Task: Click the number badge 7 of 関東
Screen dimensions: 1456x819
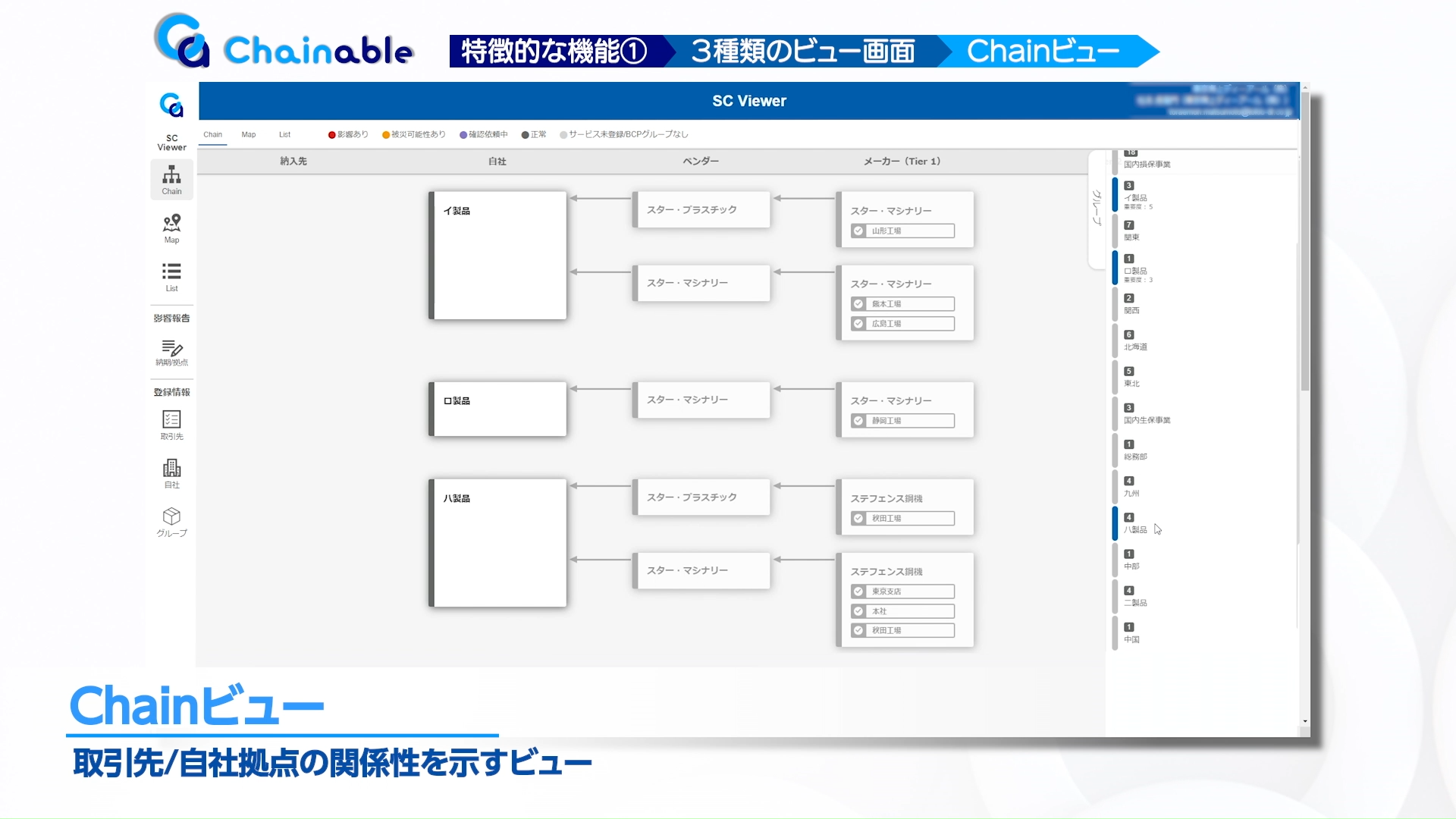Action: (1129, 224)
